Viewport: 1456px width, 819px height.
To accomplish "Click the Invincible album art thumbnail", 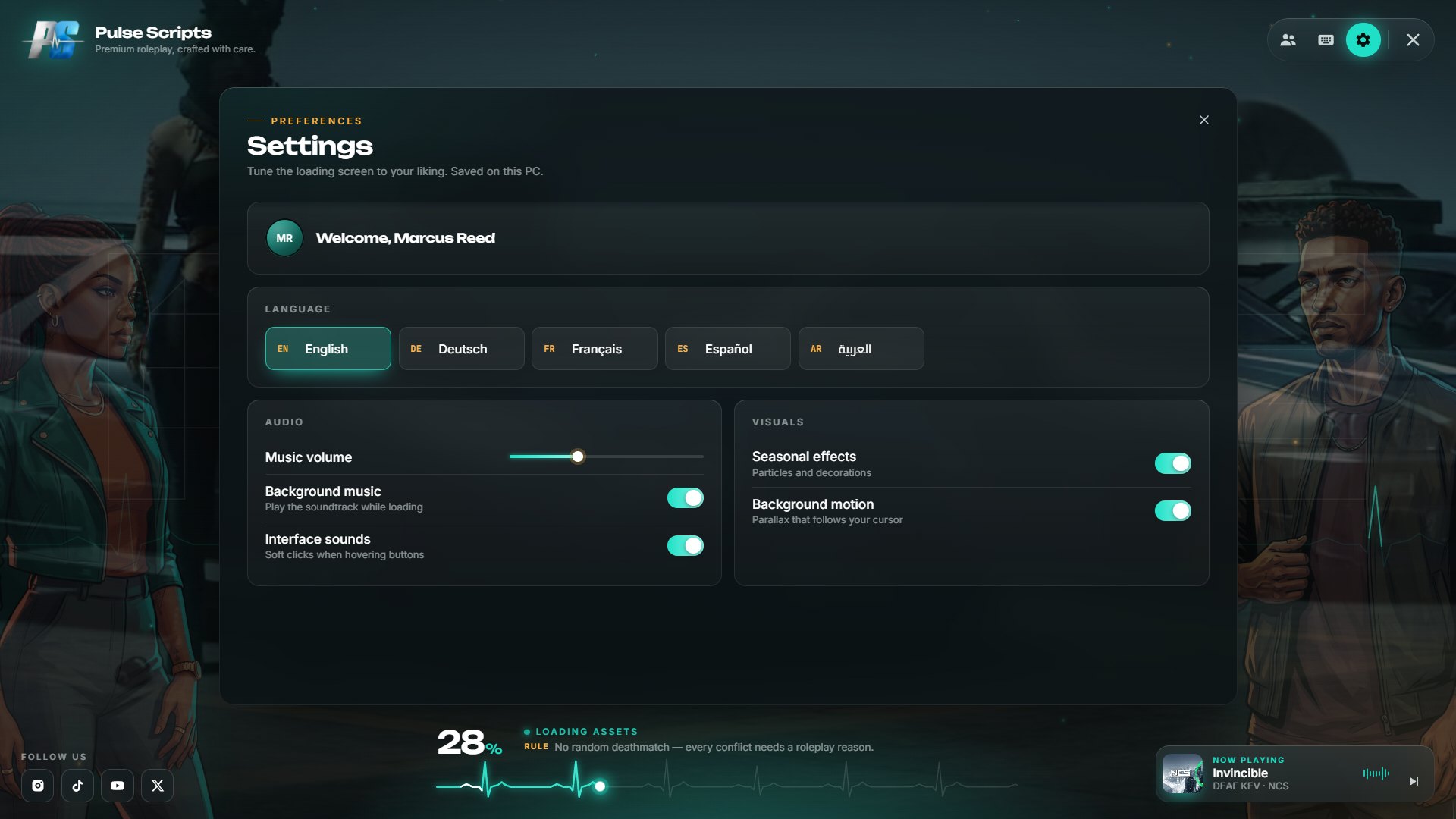I will coord(1183,773).
